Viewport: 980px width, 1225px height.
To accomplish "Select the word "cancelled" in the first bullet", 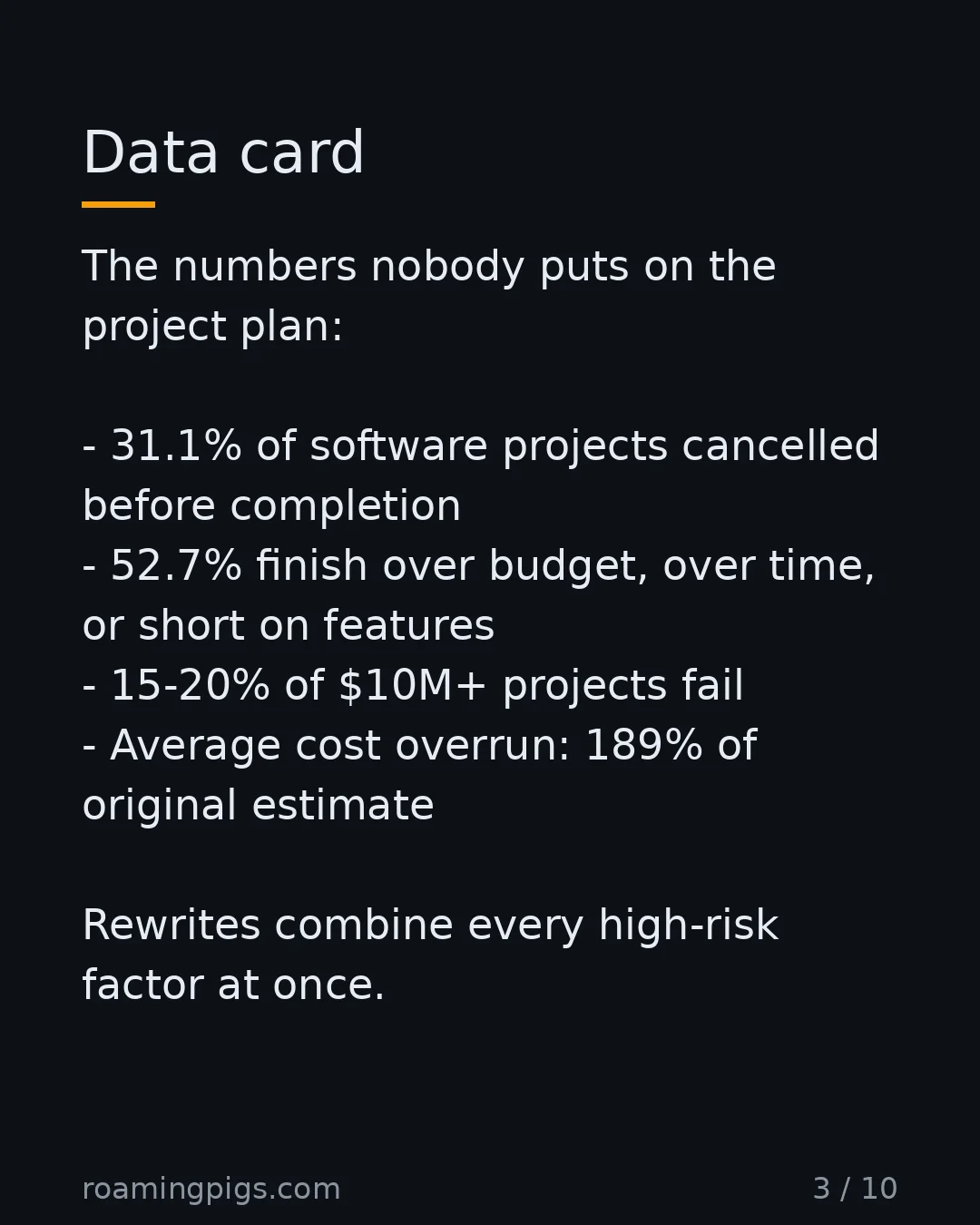I will point(780,446).
